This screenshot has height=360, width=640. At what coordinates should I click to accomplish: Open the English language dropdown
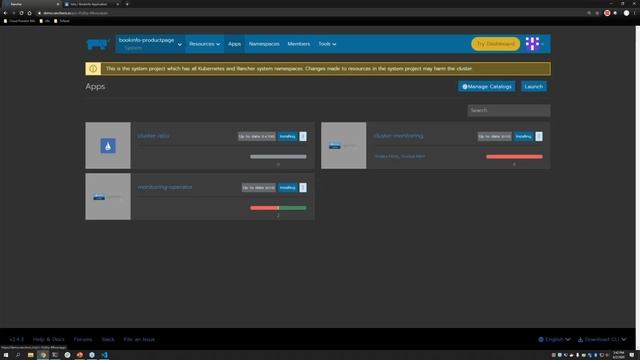[x=554, y=340]
